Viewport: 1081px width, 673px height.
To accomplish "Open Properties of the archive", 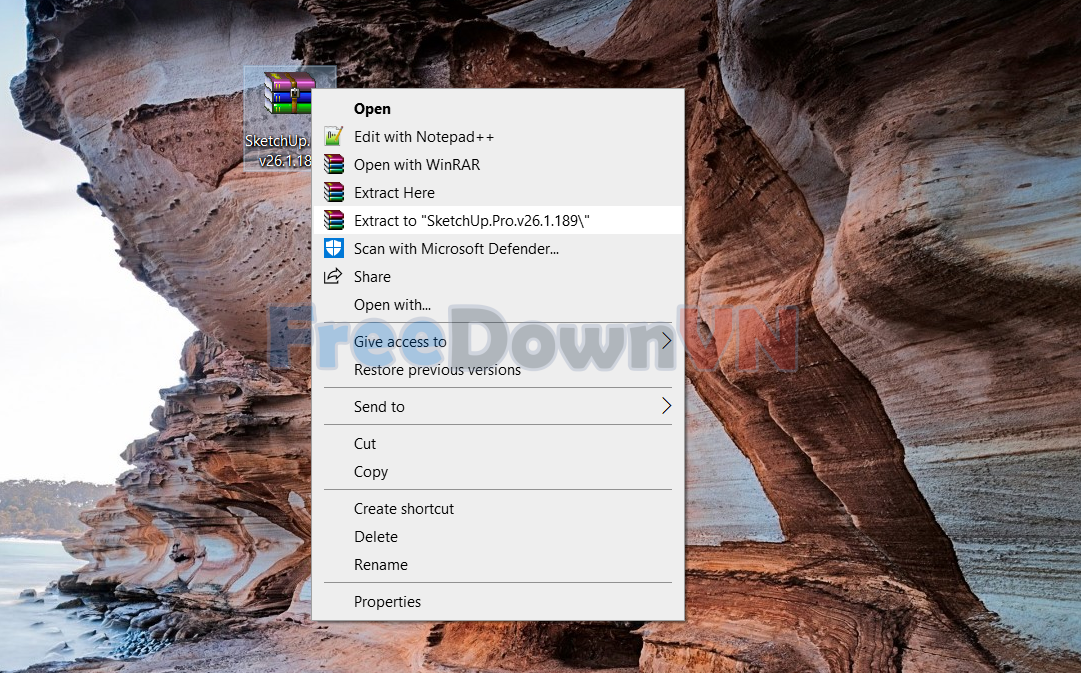I will pos(387,602).
